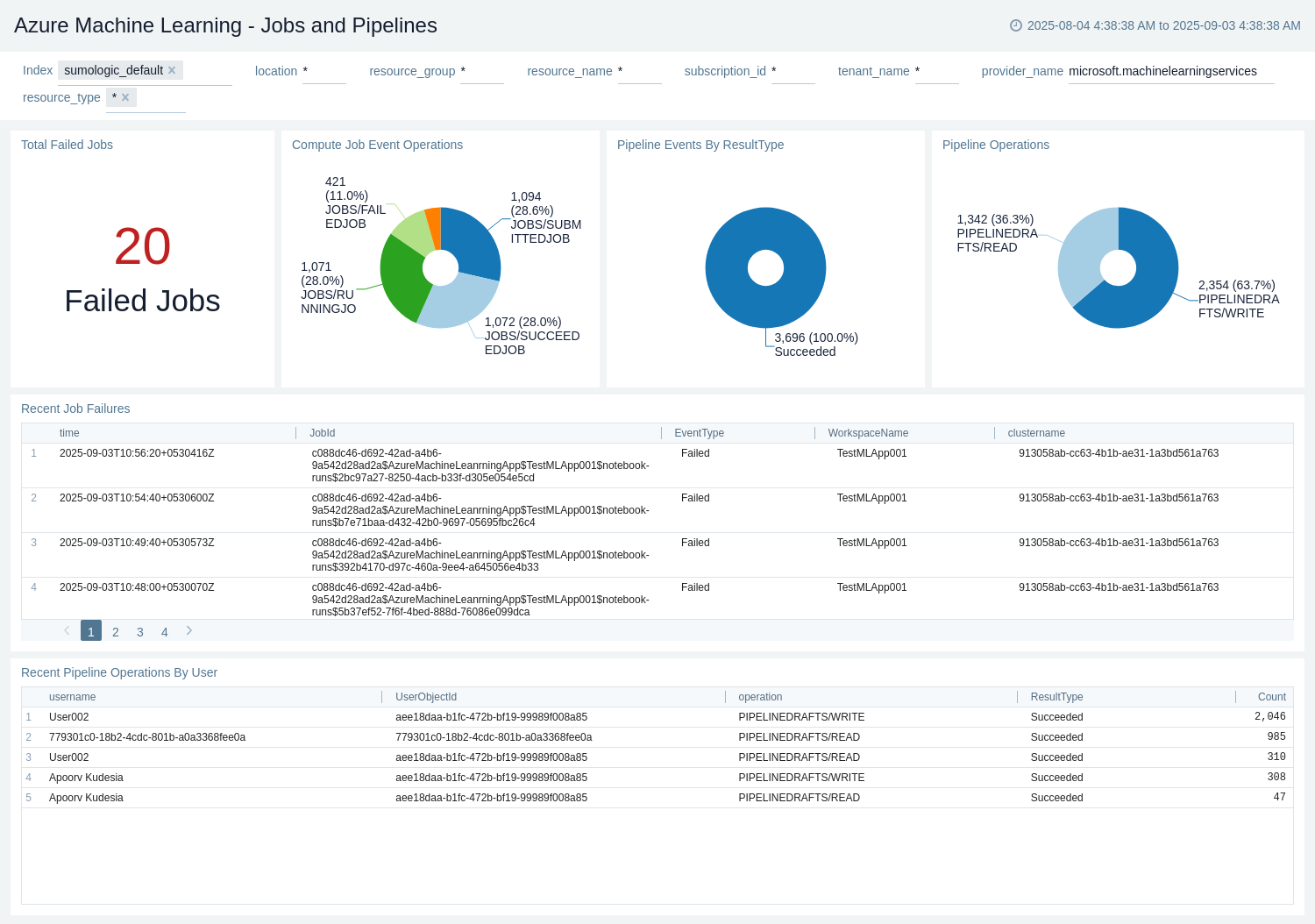Select the 2,354 (63.7%) PIPELINEDRAFTS/WRITE label
Screen dimensions: 1315x924
[1239, 299]
